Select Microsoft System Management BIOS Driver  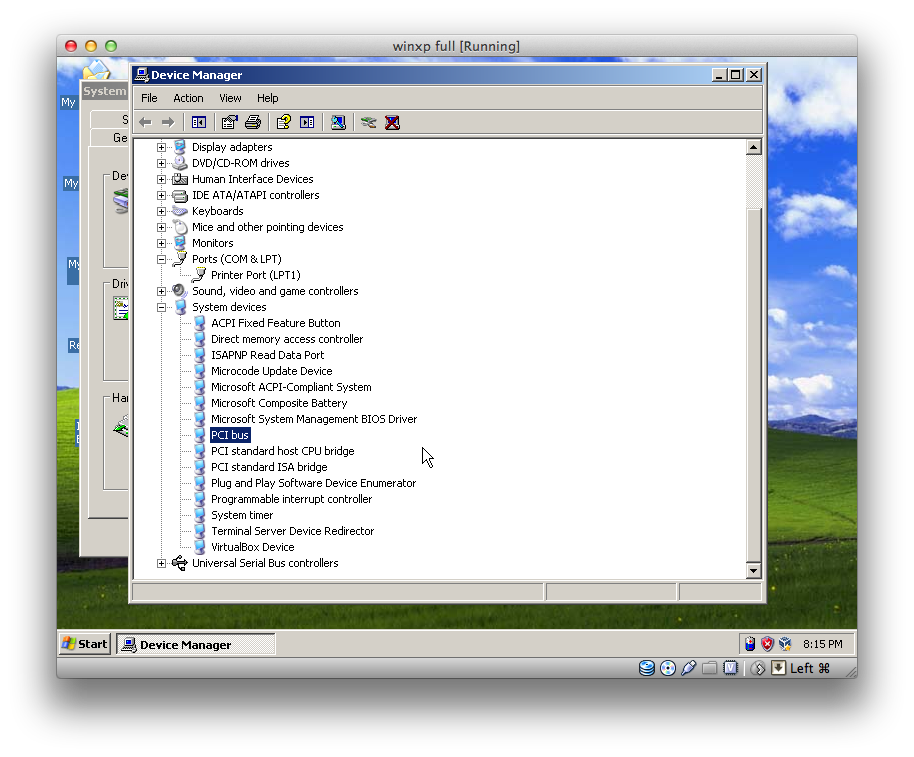pos(314,420)
